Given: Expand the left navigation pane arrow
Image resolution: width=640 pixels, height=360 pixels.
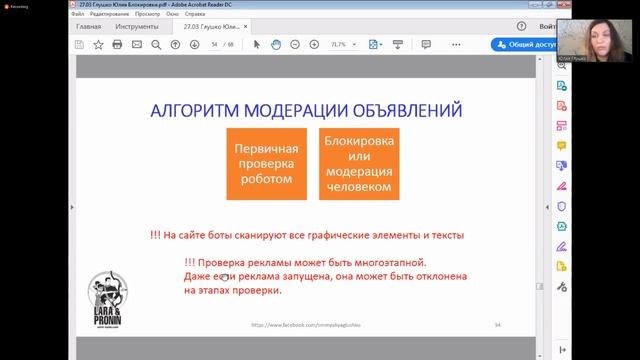Looking at the screenshot, I should pyautogui.click(x=72, y=207).
